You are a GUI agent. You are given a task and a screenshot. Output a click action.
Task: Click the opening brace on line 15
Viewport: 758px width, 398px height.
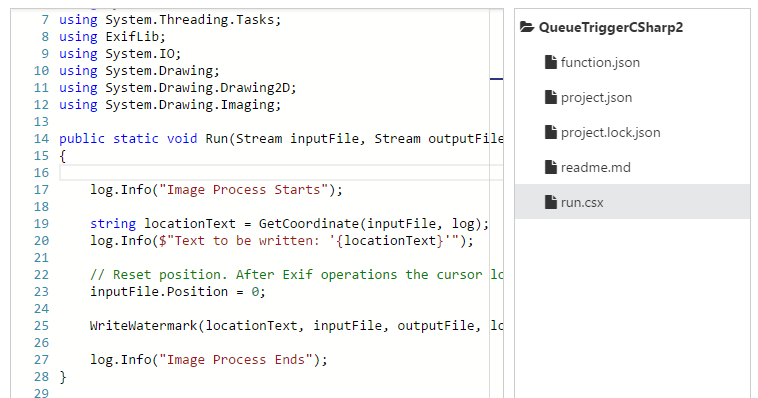coord(62,156)
